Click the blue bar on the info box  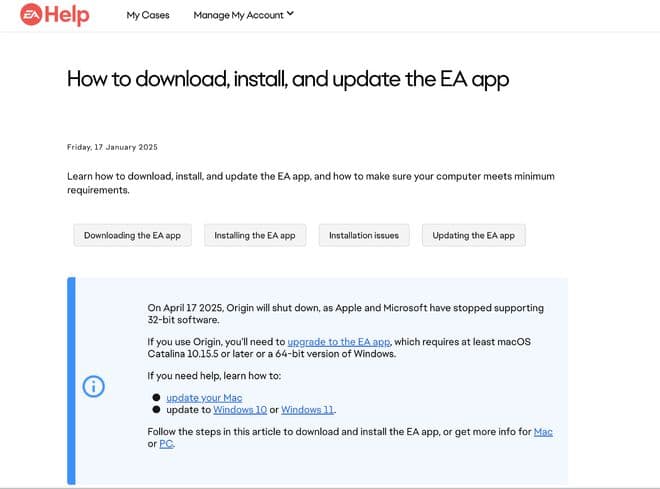(x=70, y=380)
